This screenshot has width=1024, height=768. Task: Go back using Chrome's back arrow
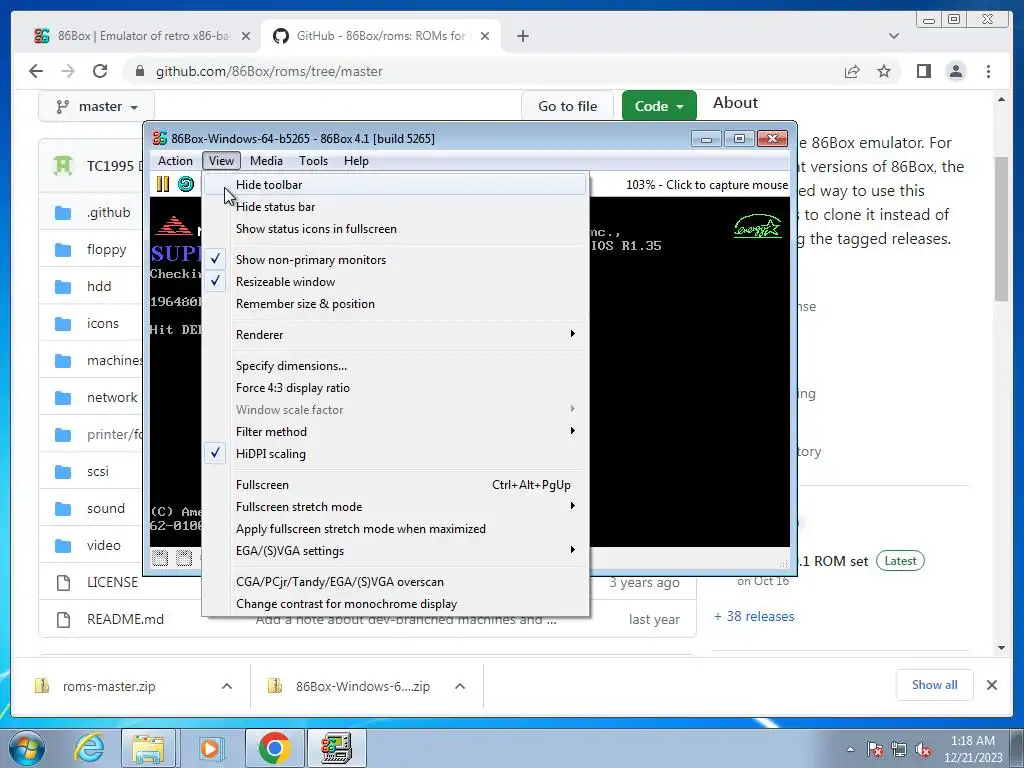[x=36, y=71]
